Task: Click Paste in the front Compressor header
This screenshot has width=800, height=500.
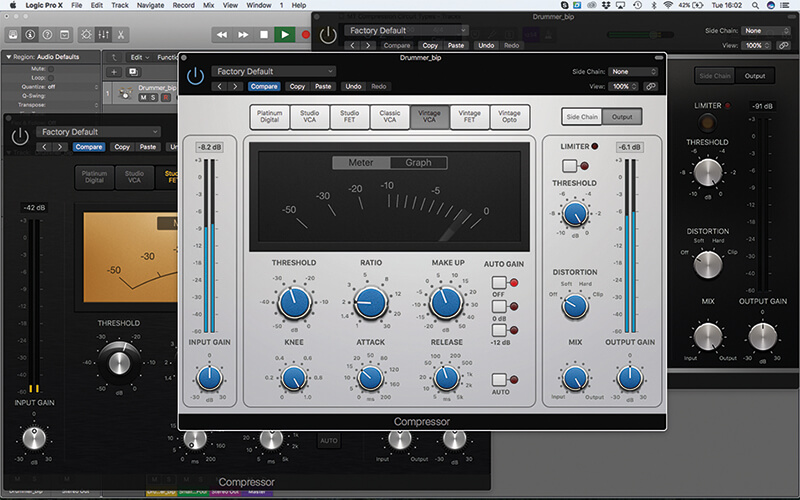Action: click(323, 86)
